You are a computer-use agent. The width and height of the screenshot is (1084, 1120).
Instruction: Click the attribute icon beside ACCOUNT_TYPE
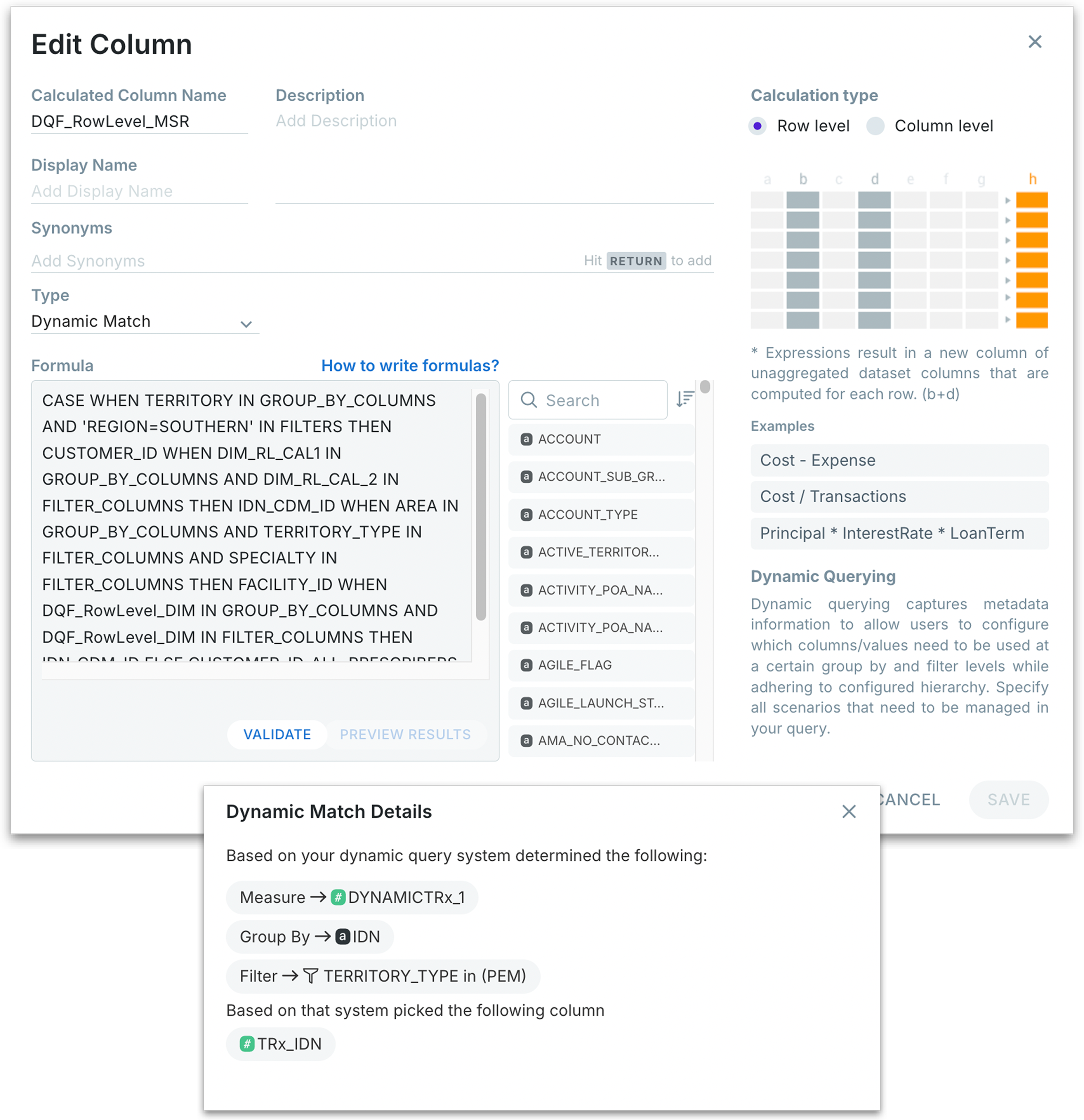click(x=526, y=515)
